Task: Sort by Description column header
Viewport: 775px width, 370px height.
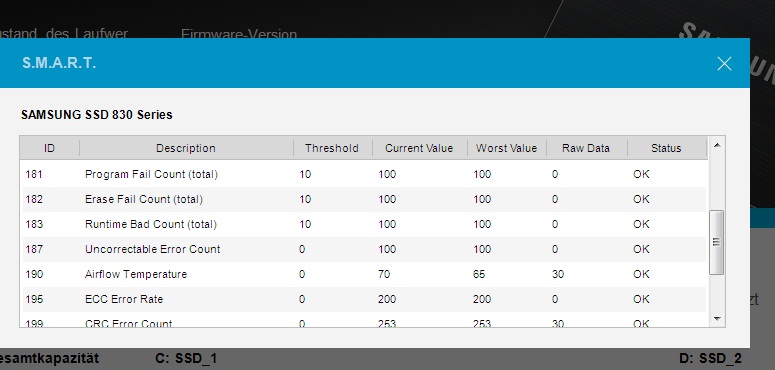Action: 186,148
